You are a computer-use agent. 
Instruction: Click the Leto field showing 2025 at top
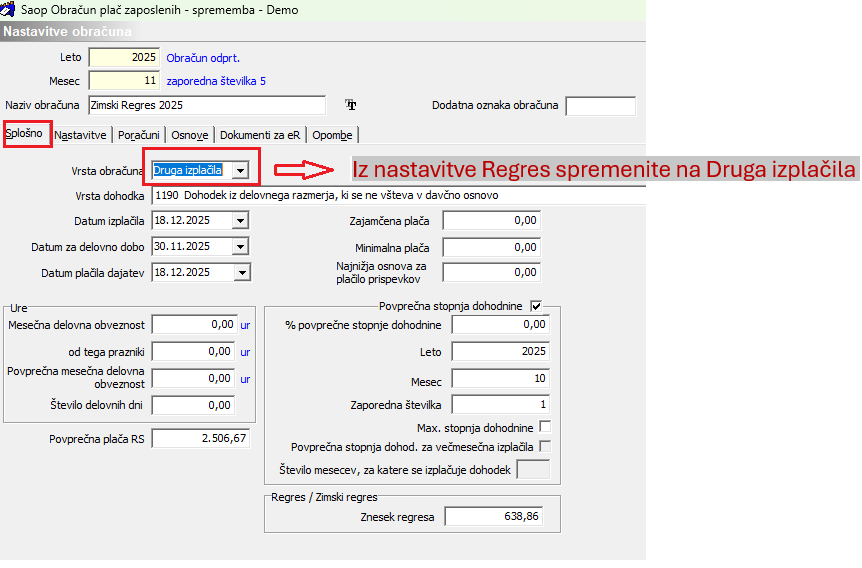pos(124,57)
